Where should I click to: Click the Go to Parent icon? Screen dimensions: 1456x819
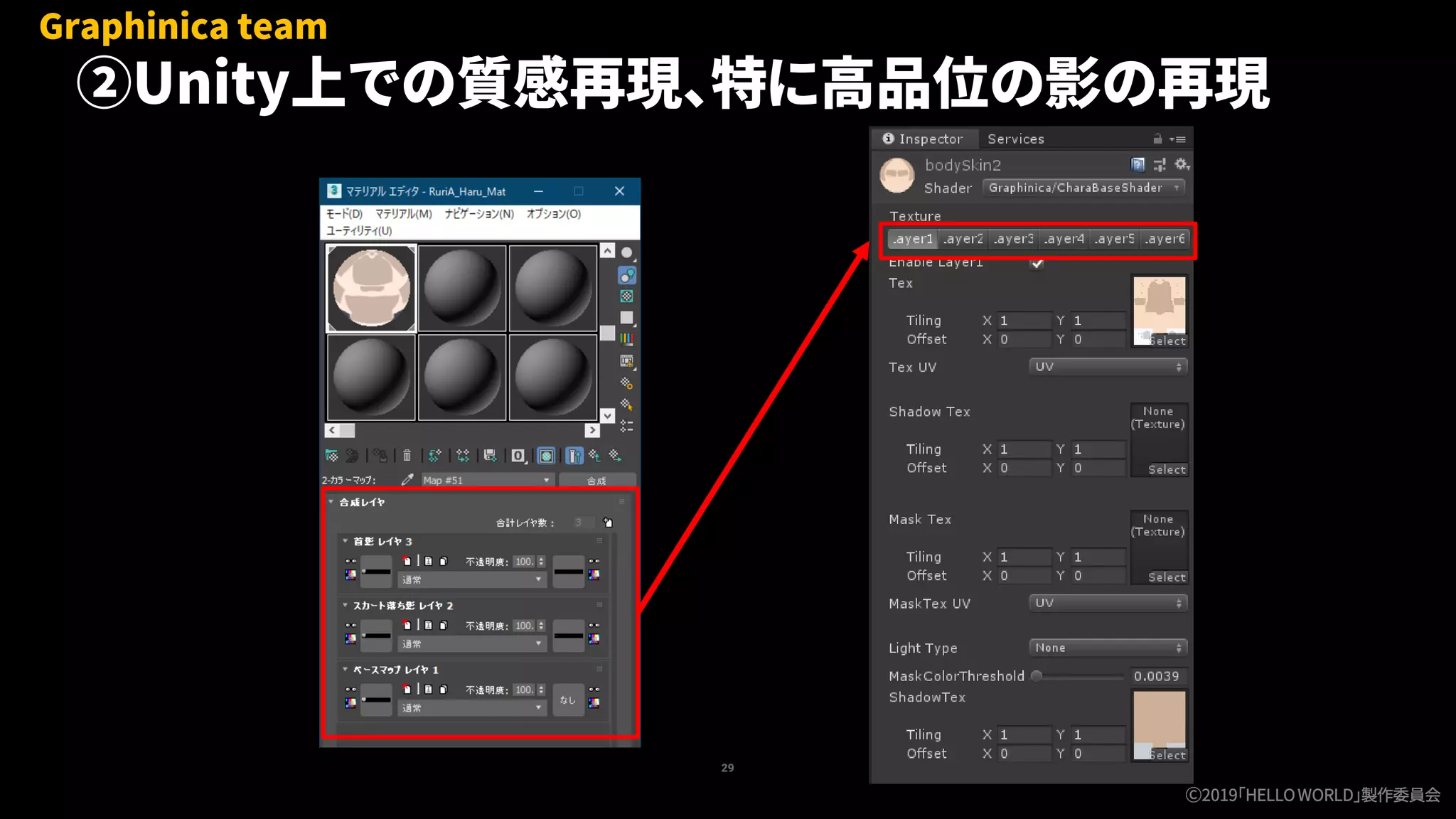[594, 456]
